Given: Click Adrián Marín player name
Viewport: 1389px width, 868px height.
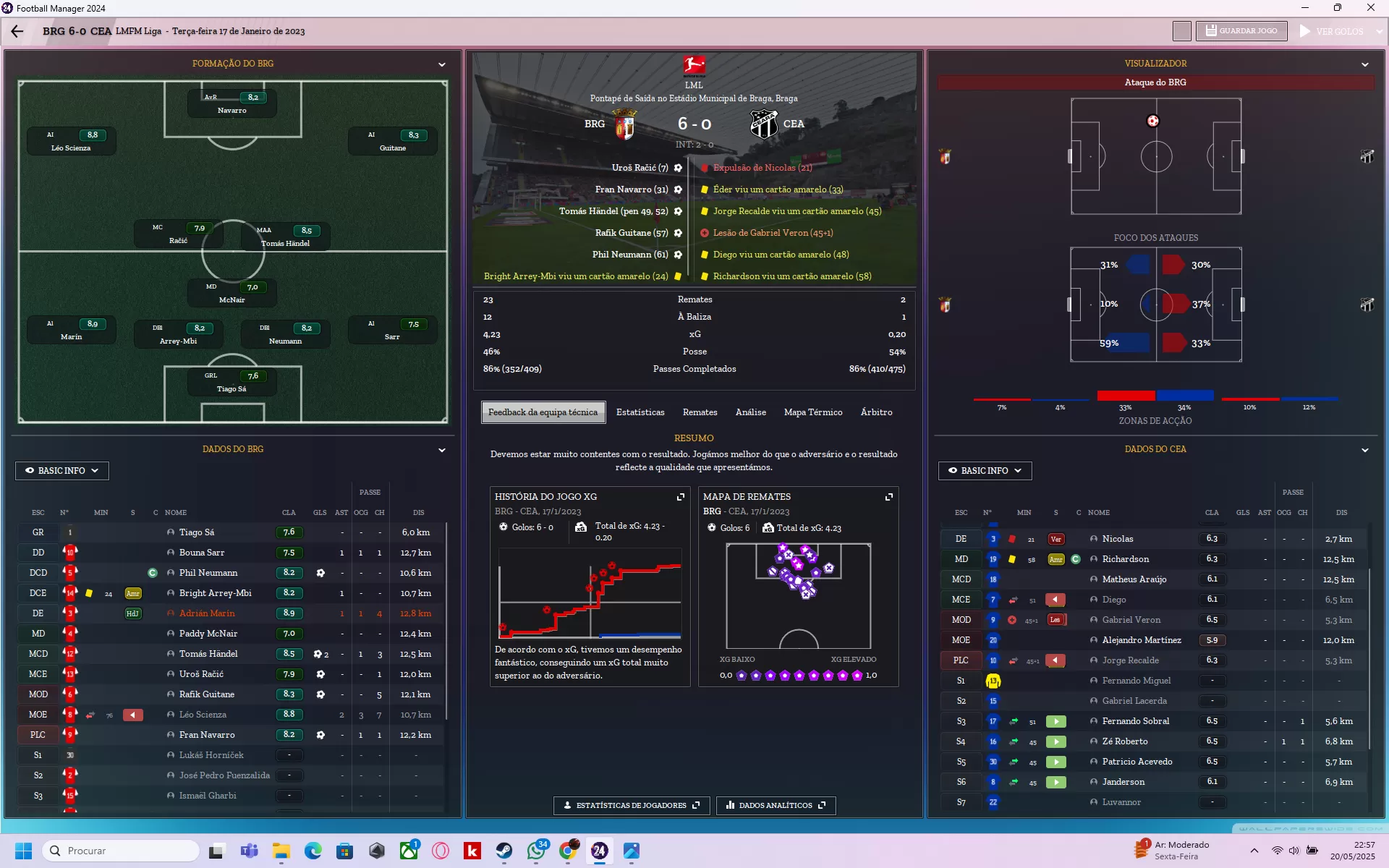Looking at the screenshot, I should coord(207,613).
